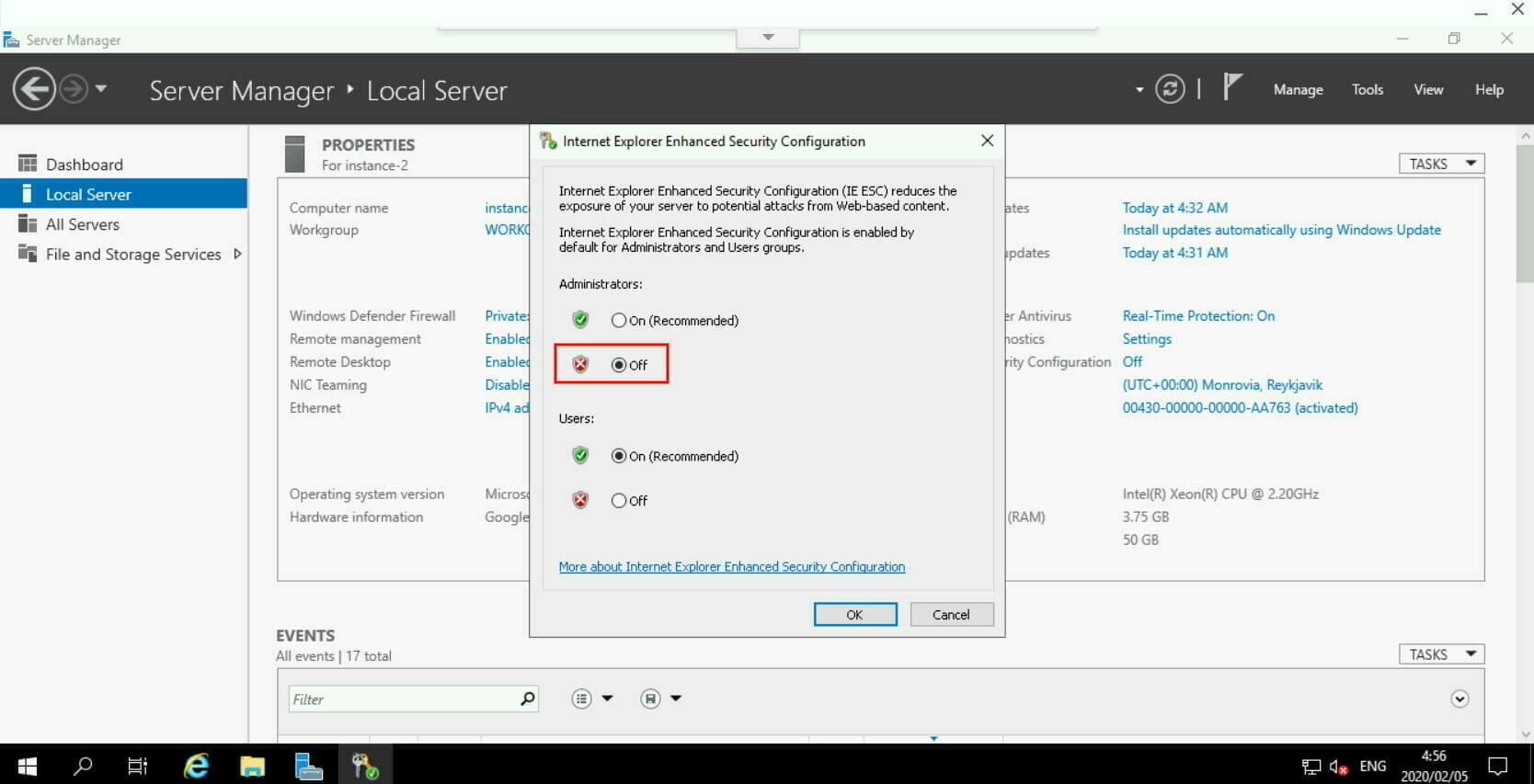Click the muted volume tray icon
This screenshot has height=784, width=1534.
pyautogui.click(x=1338, y=767)
